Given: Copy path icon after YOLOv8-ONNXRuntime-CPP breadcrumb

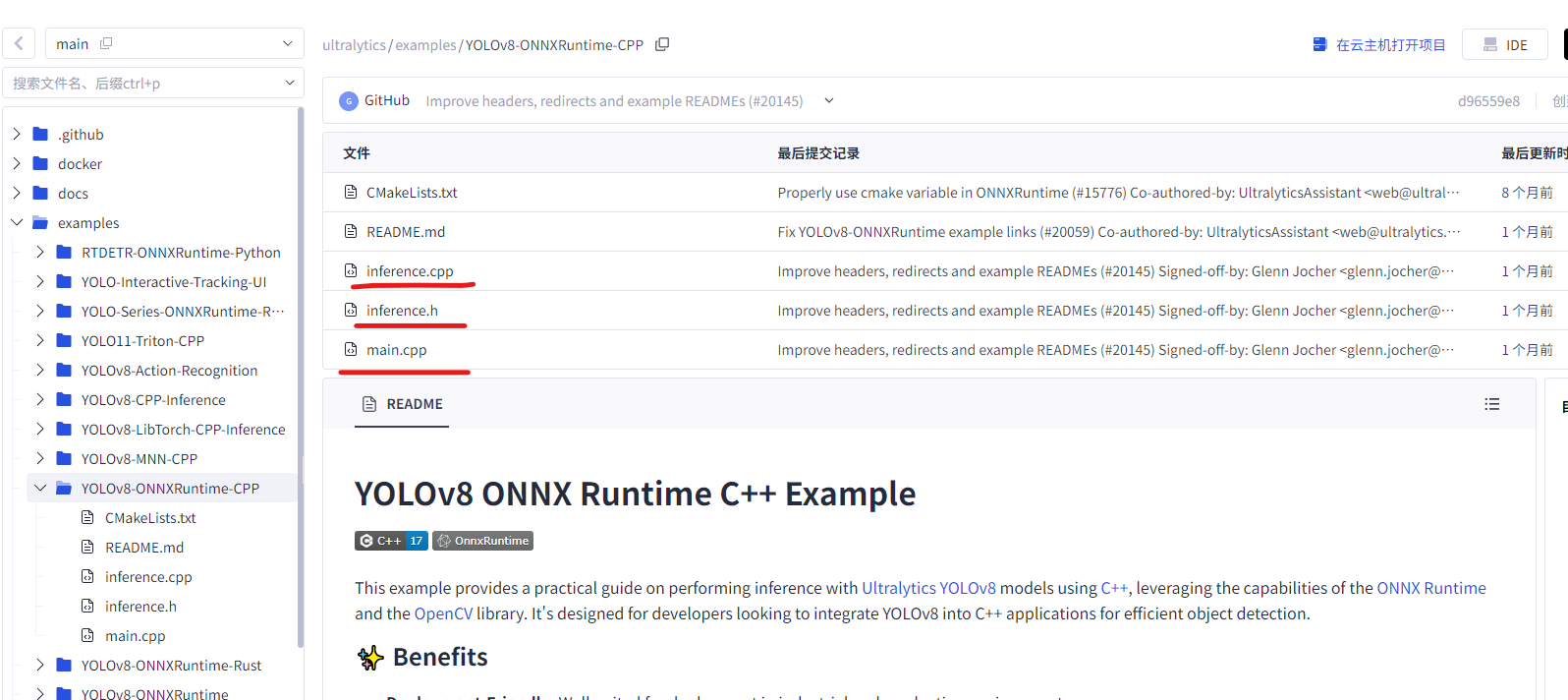Looking at the screenshot, I should (662, 44).
